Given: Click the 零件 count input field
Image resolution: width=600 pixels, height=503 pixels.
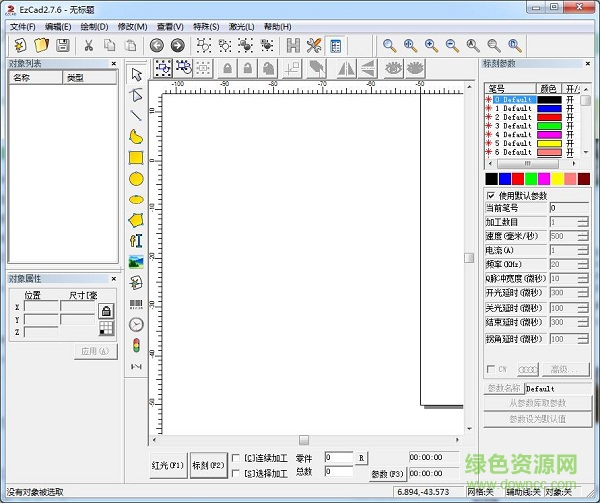Looking at the screenshot, I should point(338,458).
